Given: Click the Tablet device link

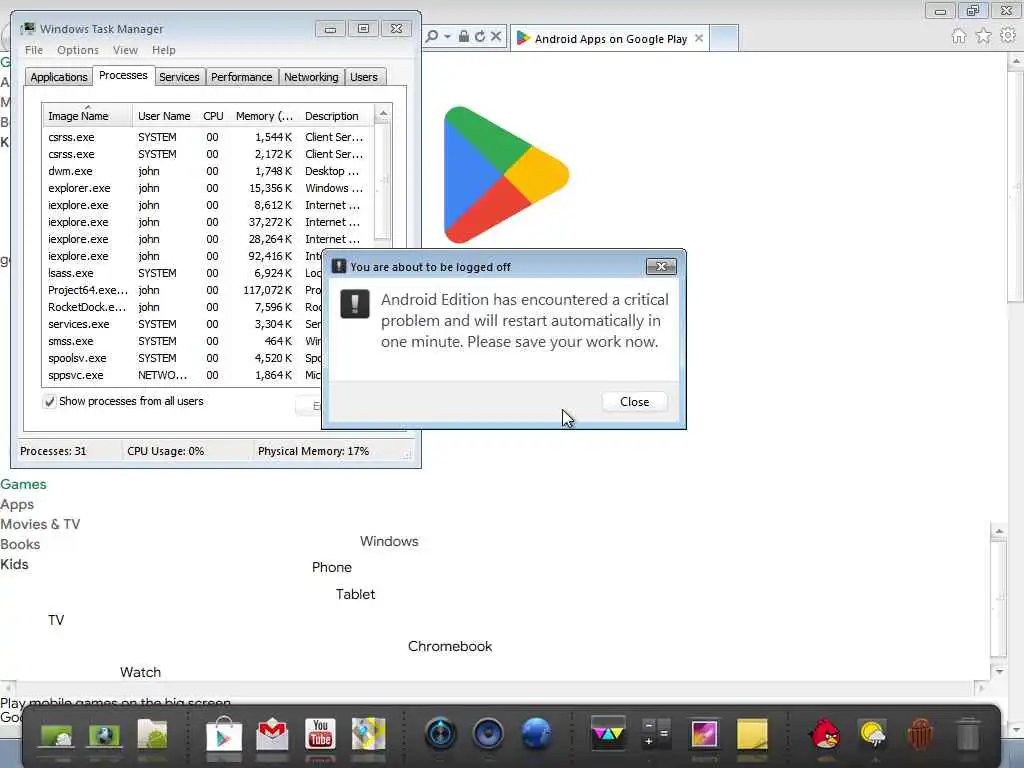Looking at the screenshot, I should point(355,594).
